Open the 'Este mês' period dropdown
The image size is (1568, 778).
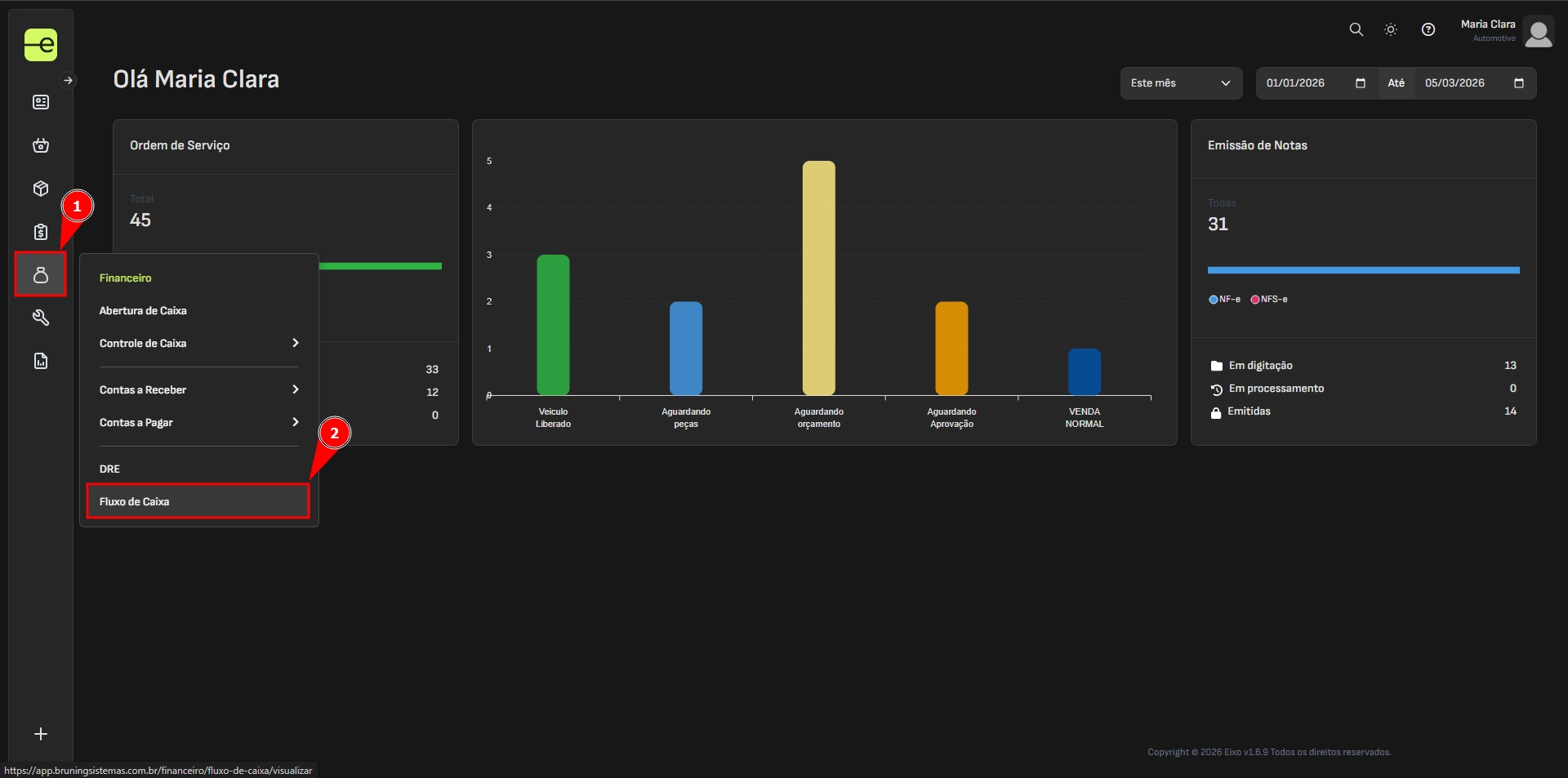[1180, 83]
